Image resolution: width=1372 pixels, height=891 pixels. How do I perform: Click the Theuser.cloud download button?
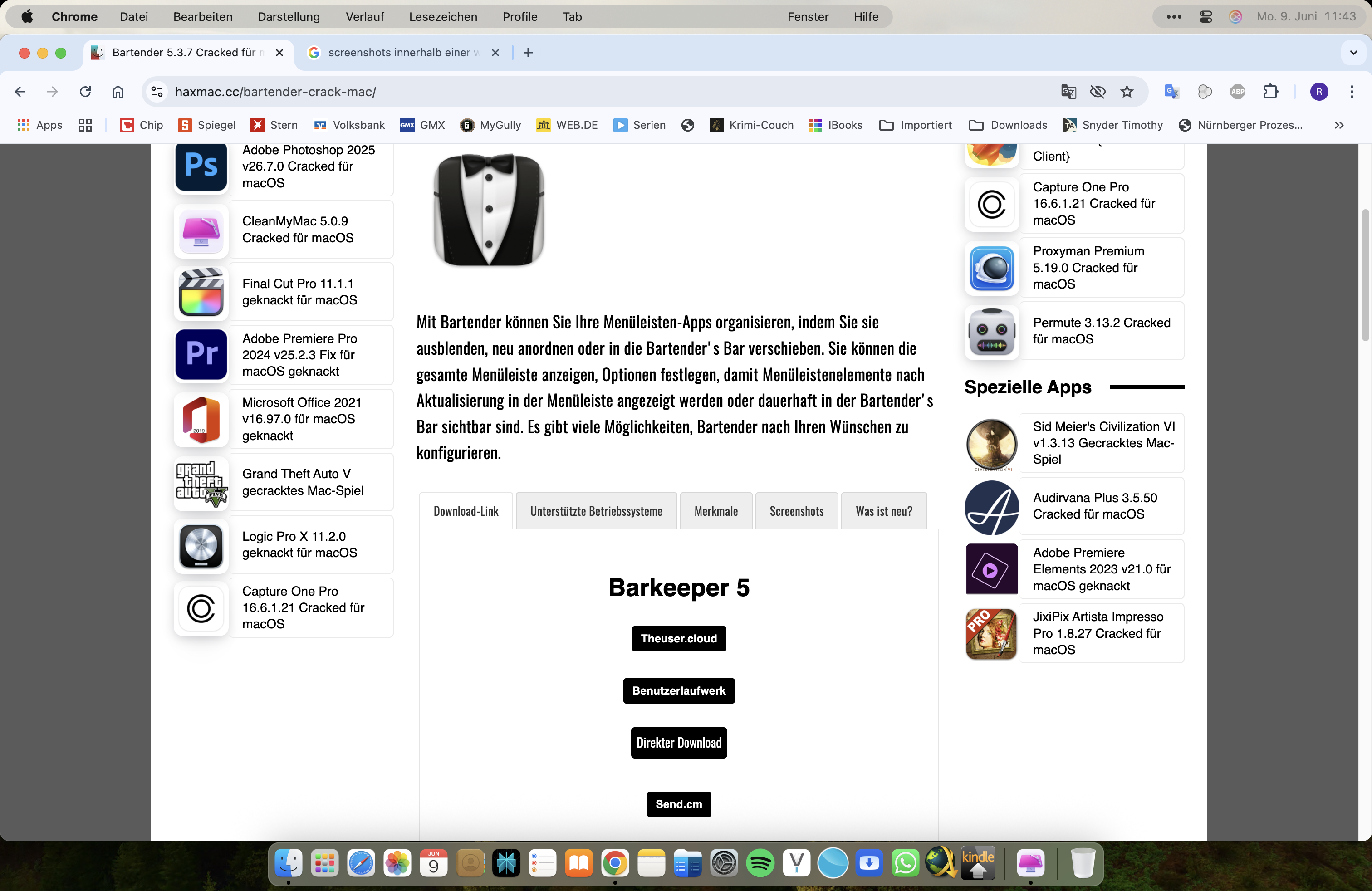[678, 639]
